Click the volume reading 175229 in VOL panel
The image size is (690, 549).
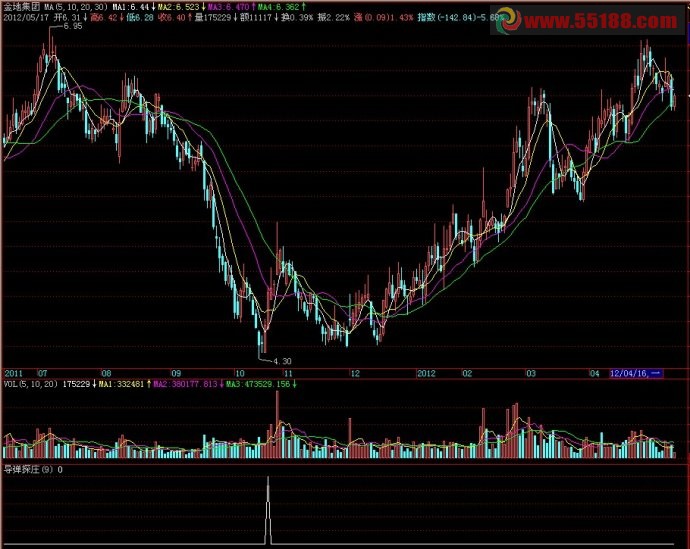(x=76, y=384)
